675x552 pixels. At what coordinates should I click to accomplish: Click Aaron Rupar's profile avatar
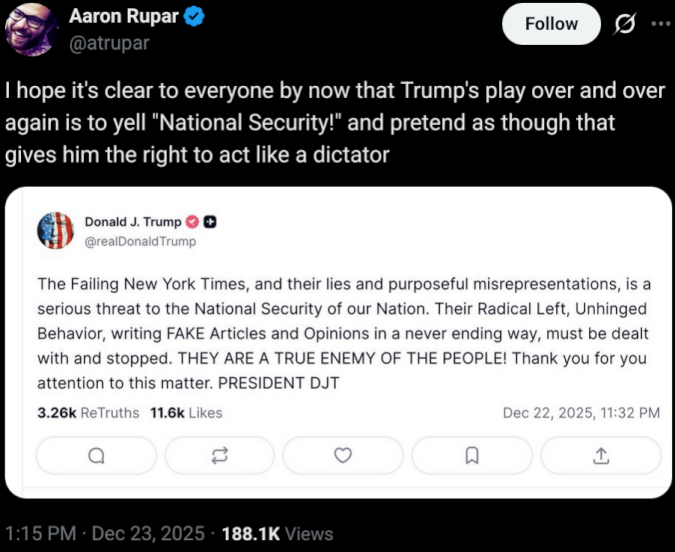click(32, 29)
